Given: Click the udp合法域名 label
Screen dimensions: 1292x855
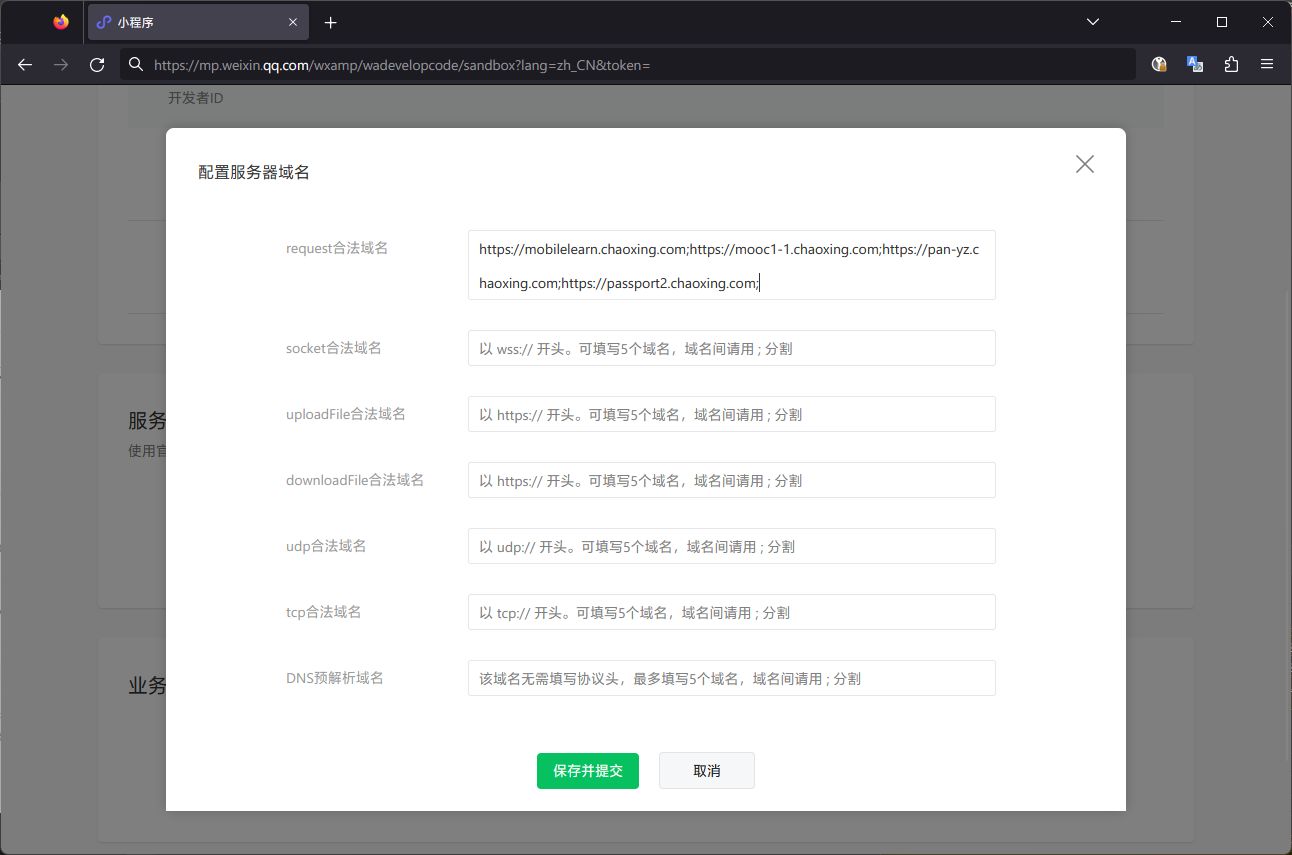Looking at the screenshot, I should click(x=326, y=546).
